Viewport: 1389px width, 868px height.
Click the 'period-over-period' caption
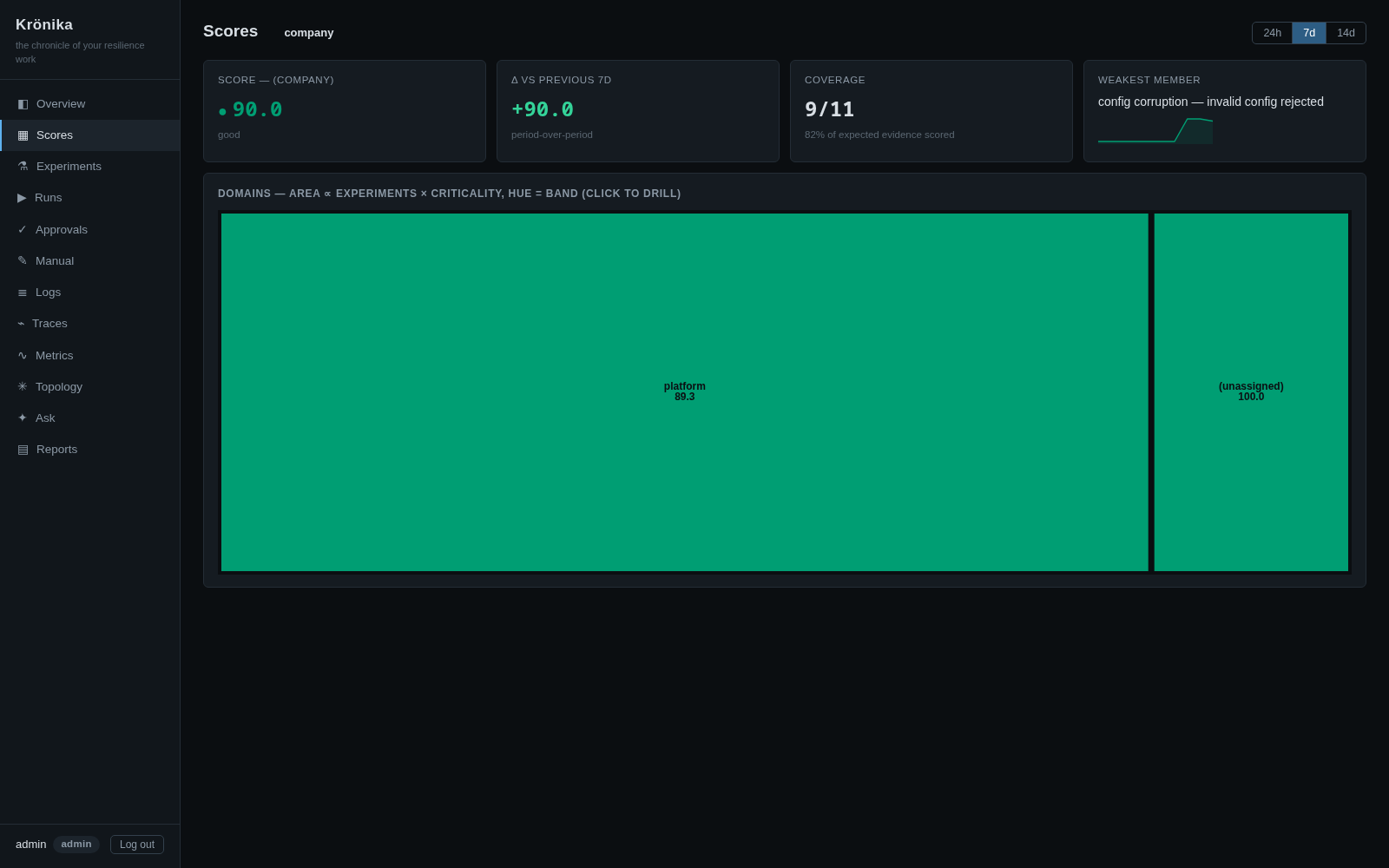[552, 135]
